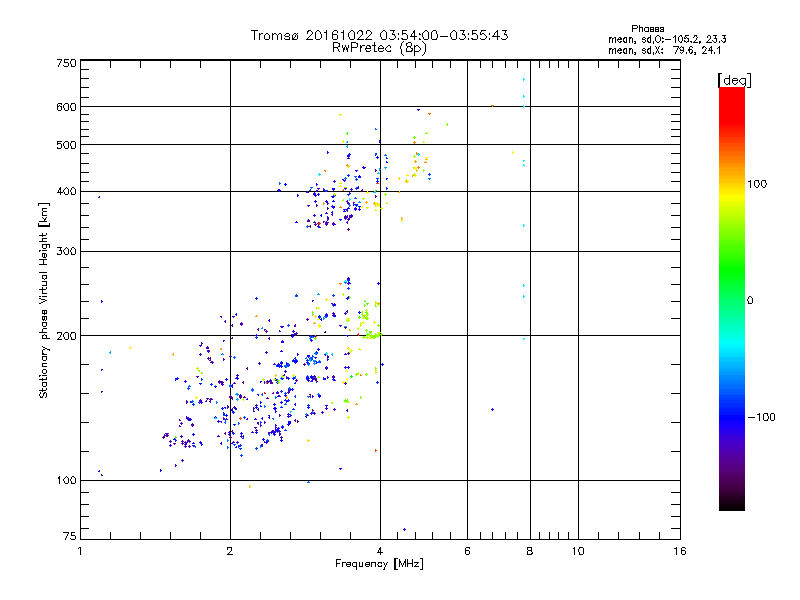
Task: Click the '2' x-axis frequency label
Action: click(x=230, y=551)
